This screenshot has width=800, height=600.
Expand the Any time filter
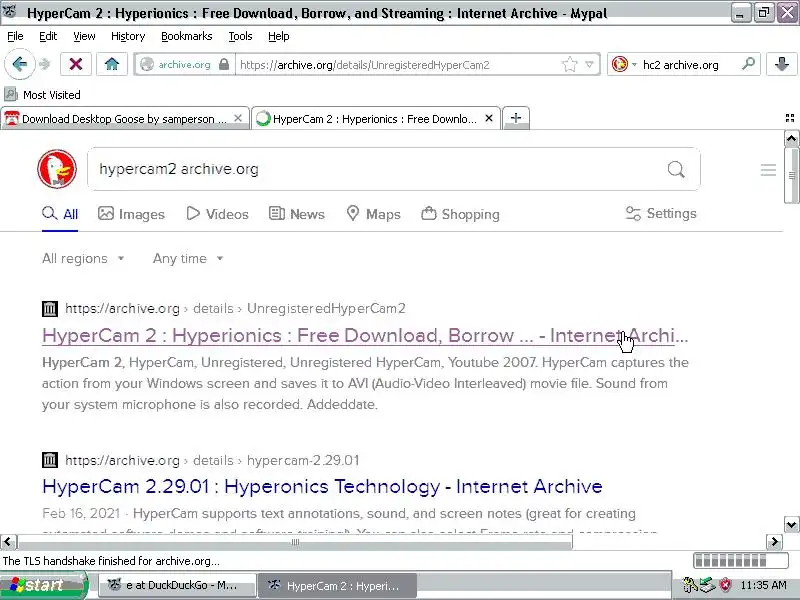point(188,259)
